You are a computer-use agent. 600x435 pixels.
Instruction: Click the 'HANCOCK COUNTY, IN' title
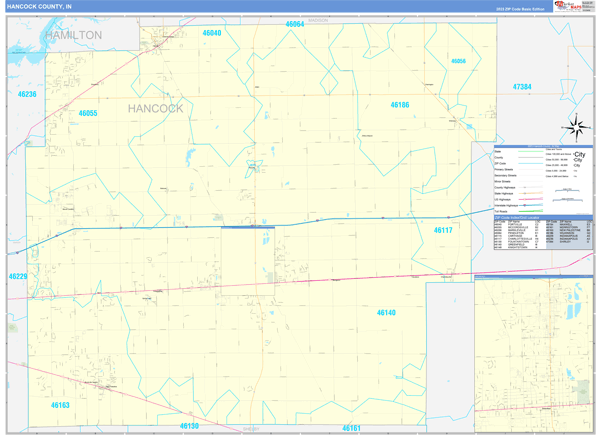tap(39, 7)
